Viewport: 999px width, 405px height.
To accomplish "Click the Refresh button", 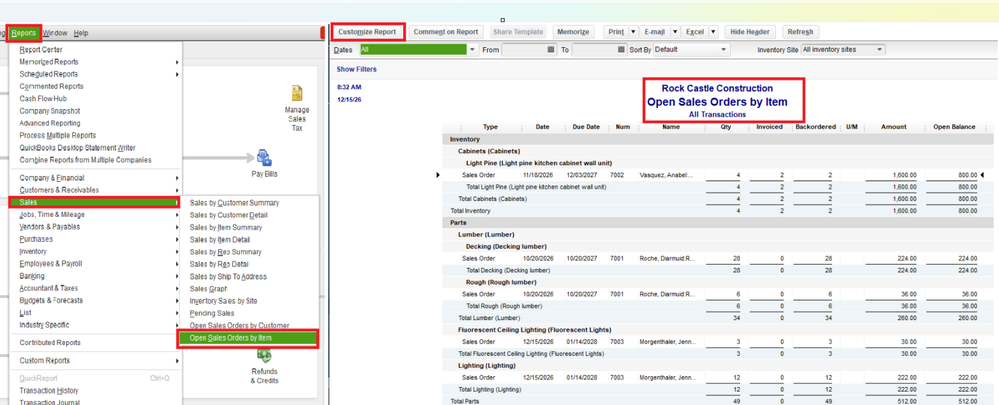I will click(x=800, y=32).
